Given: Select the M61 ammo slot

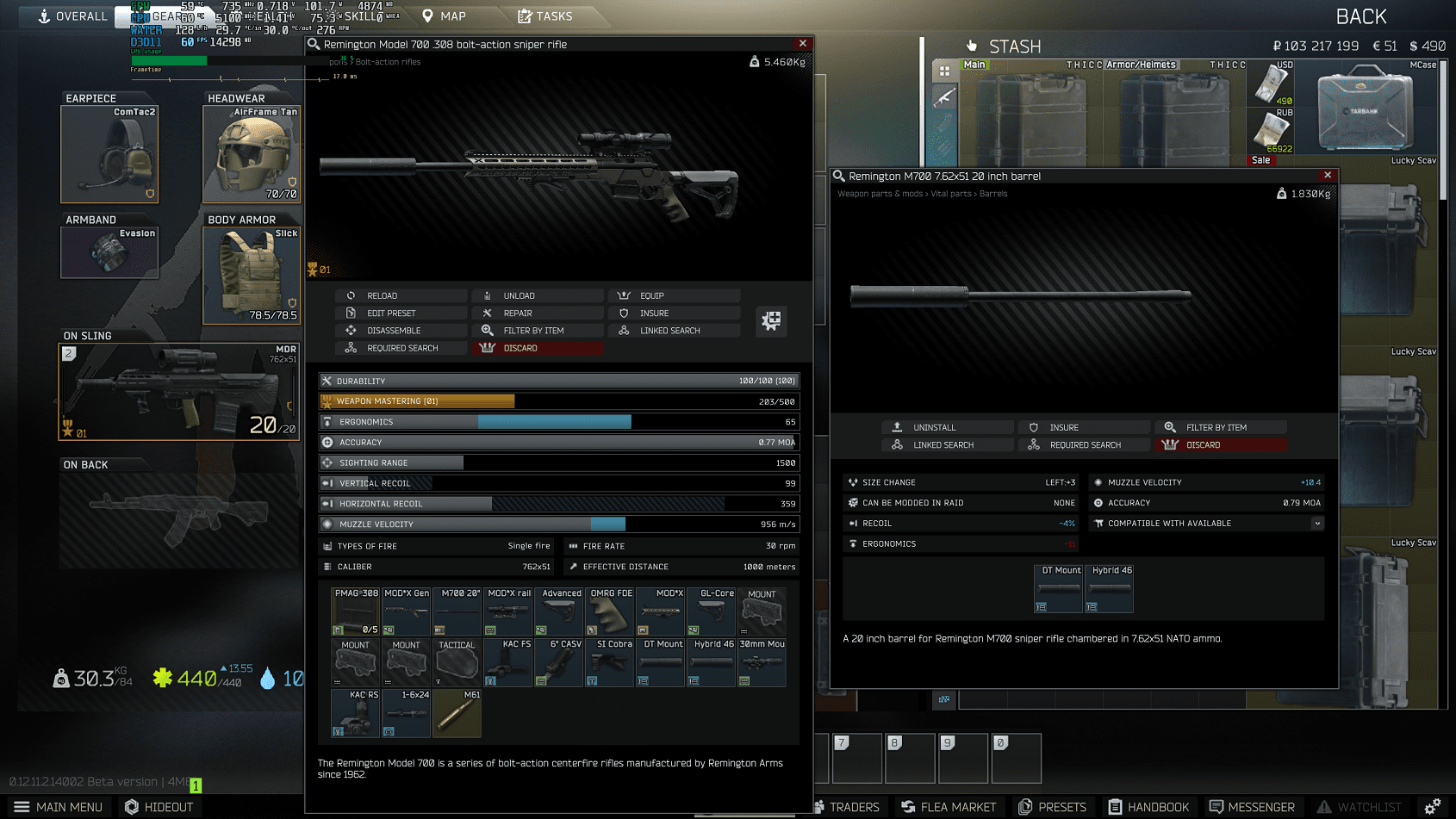Looking at the screenshot, I should pos(457,713).
